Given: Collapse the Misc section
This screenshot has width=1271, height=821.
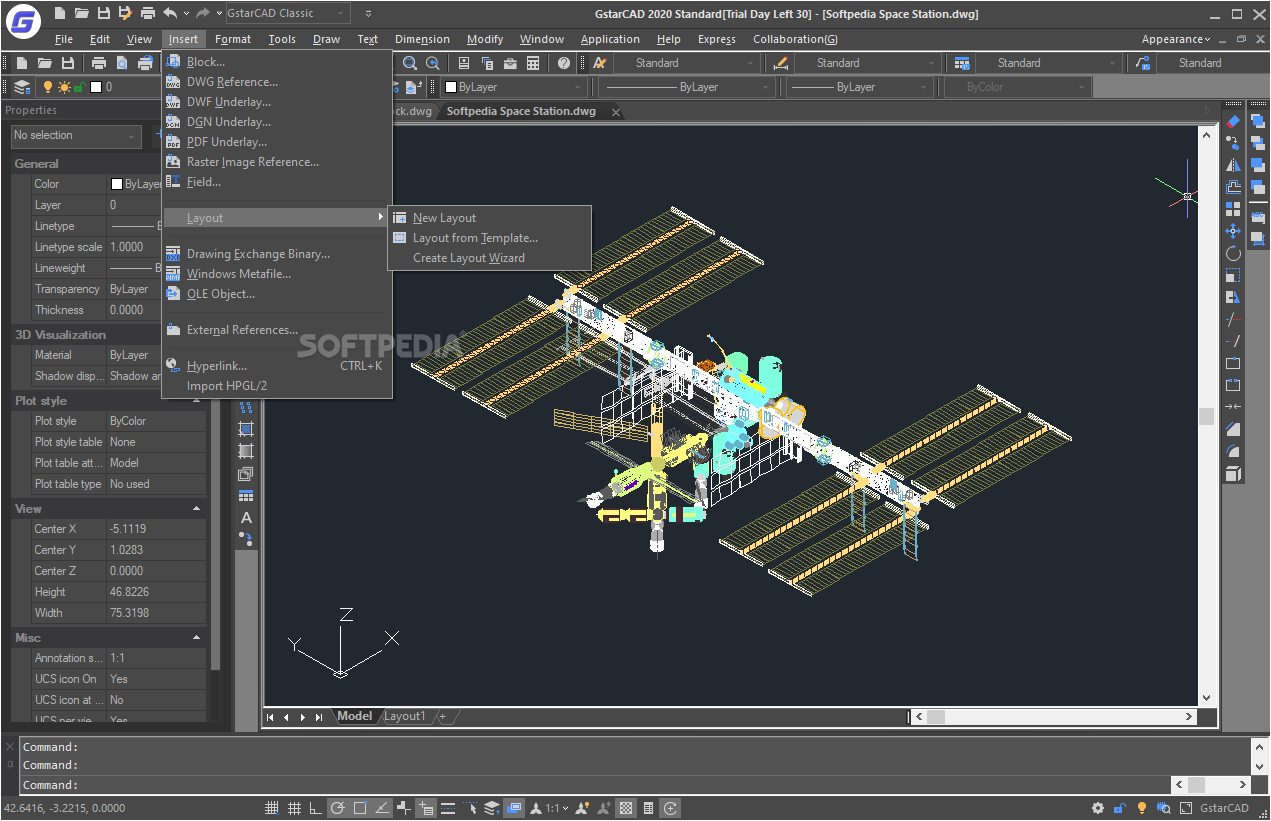Looking at the screenshot, I should (x=197, y=637).
